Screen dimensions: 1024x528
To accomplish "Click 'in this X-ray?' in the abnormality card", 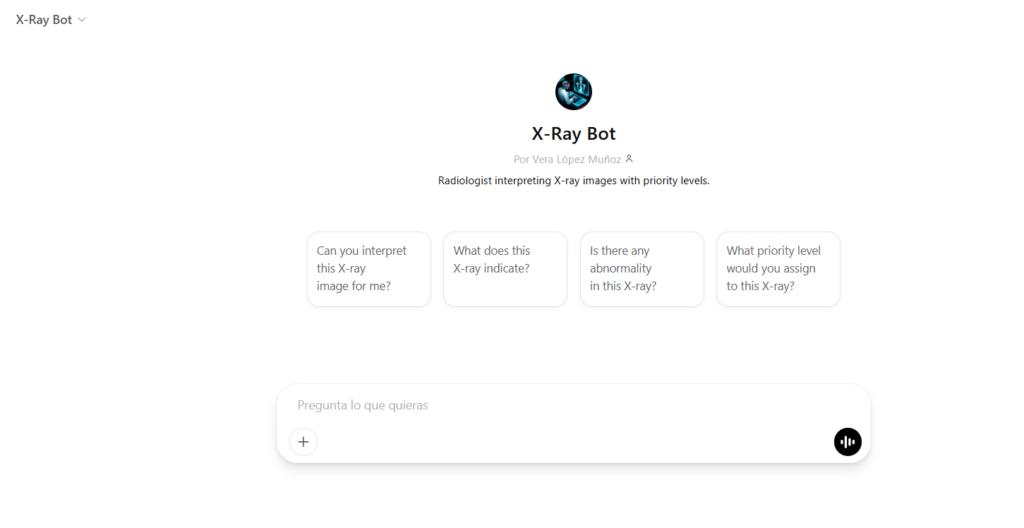I will [623, 286].
